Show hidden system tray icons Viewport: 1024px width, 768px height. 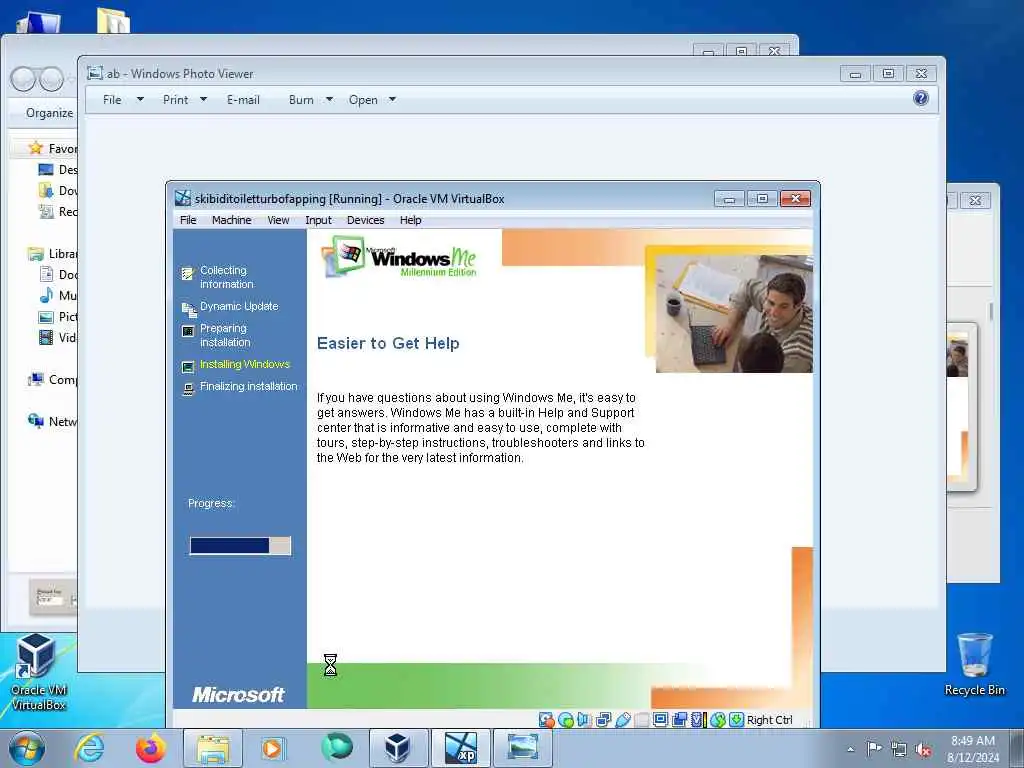850,749
